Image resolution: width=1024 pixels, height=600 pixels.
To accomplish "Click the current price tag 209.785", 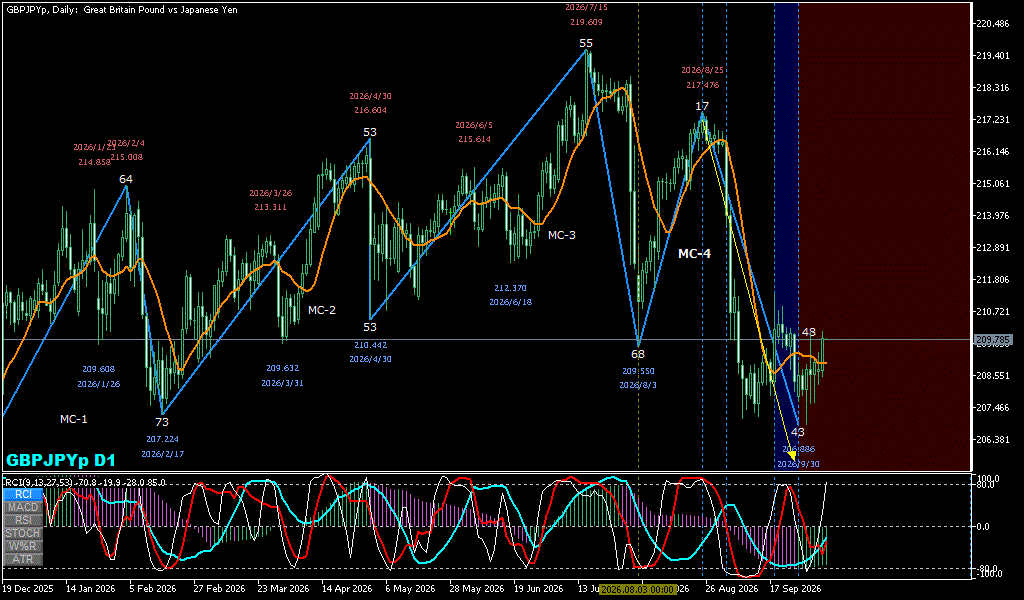I will (992, 339).
